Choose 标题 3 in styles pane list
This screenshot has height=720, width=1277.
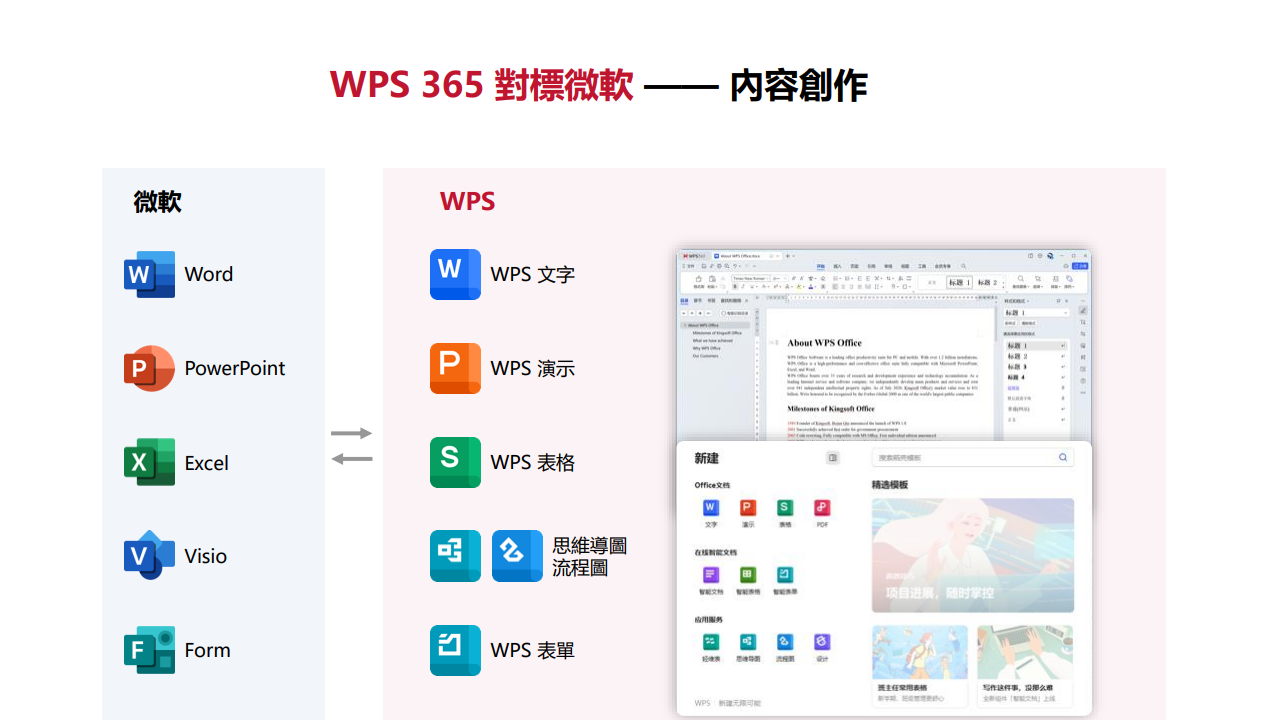1034,367
